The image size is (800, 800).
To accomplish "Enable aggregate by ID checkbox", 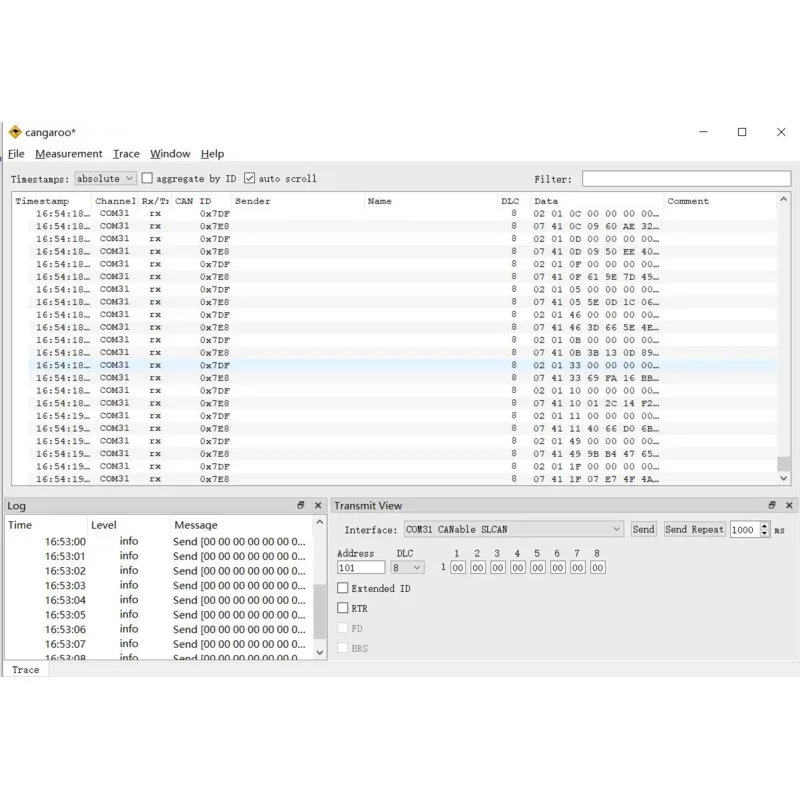I will click(x=147, y=178).
